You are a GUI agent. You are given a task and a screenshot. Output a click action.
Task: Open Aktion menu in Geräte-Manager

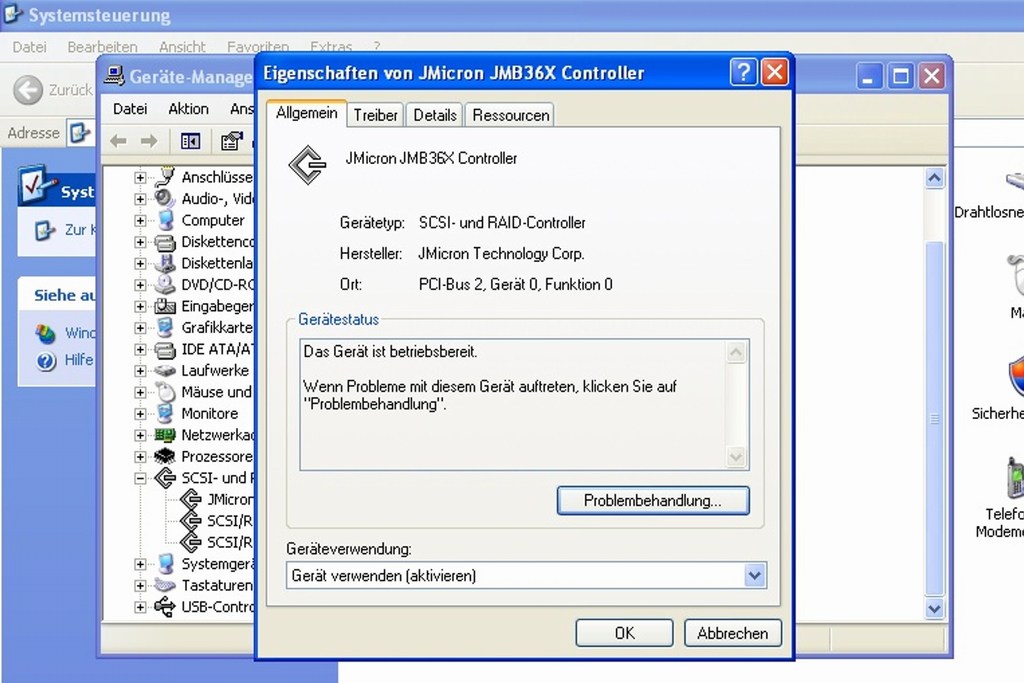[x=188, y=108]
